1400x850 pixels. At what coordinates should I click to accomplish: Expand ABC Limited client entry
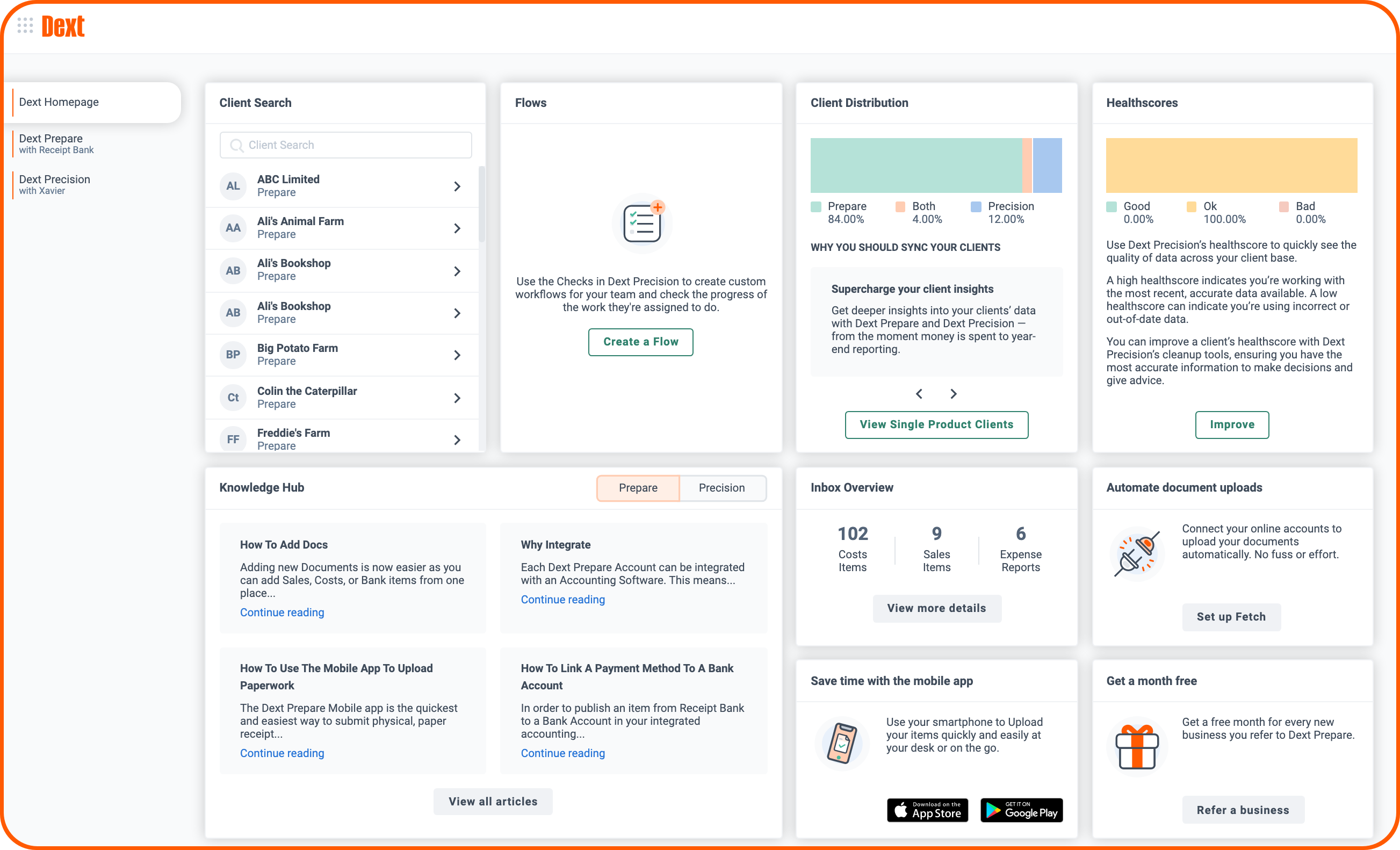point(457,185)
